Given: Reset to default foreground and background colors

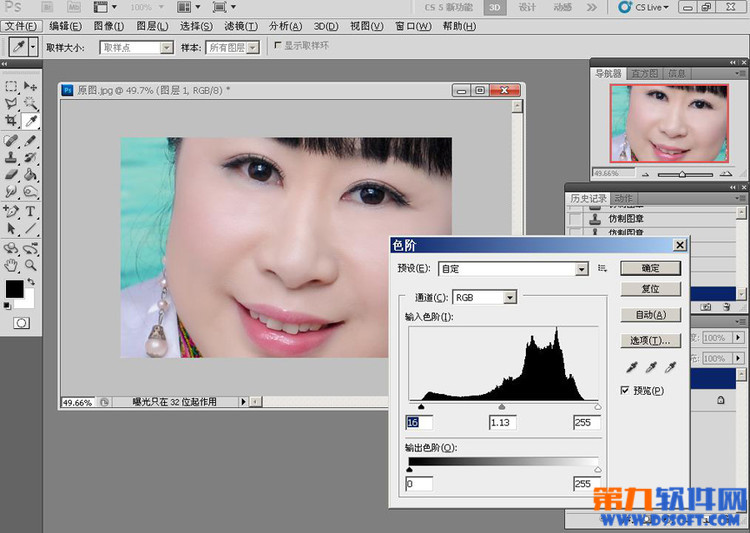Looking at the screenshot, I should point(7,306).
